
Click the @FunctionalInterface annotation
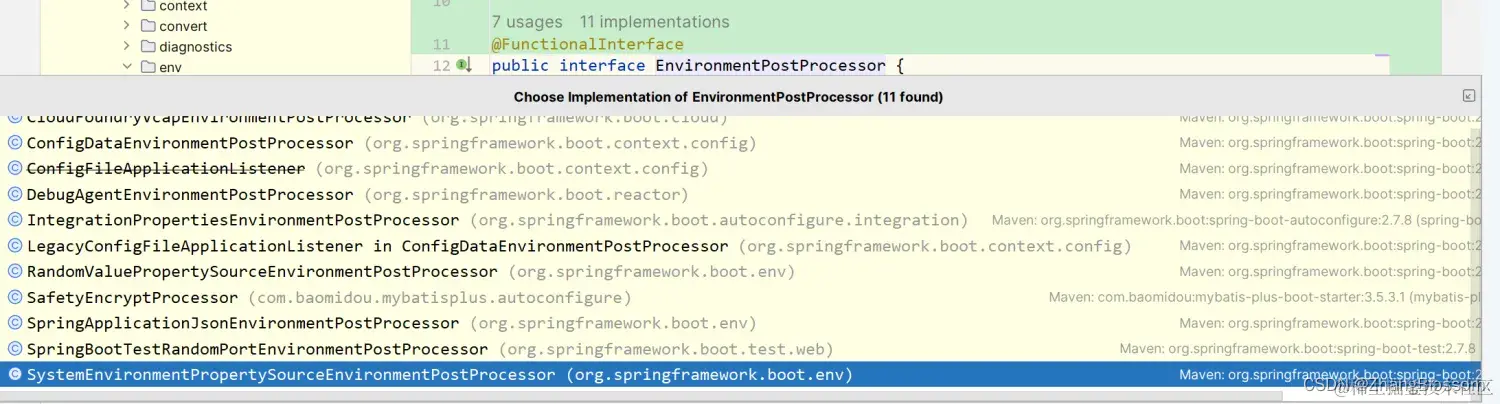[587, 44]
